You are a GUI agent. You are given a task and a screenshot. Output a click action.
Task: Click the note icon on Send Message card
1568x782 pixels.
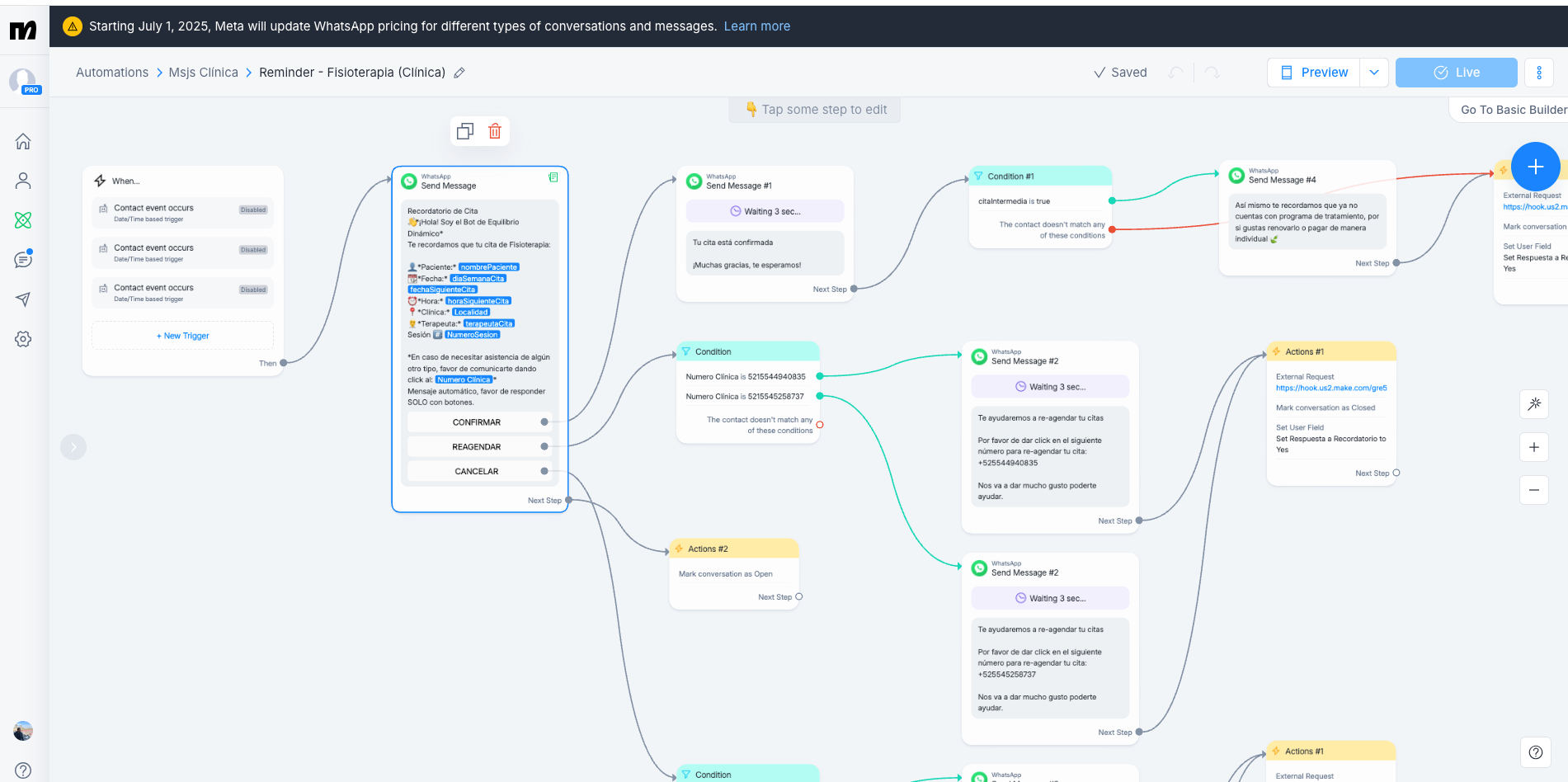[x=553, y=177]
